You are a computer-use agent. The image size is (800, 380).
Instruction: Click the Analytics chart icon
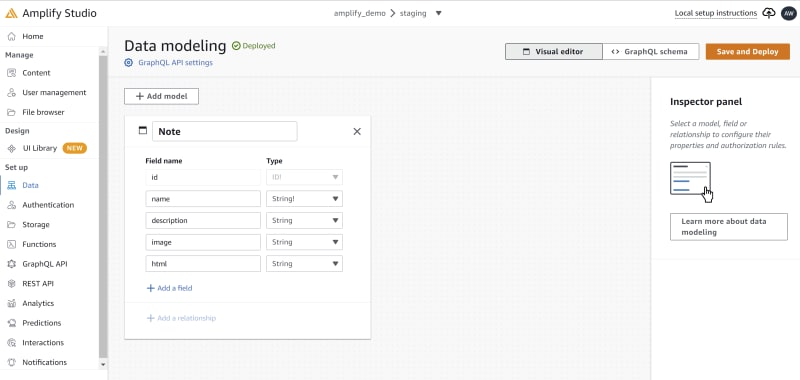(x=12, y=303)
